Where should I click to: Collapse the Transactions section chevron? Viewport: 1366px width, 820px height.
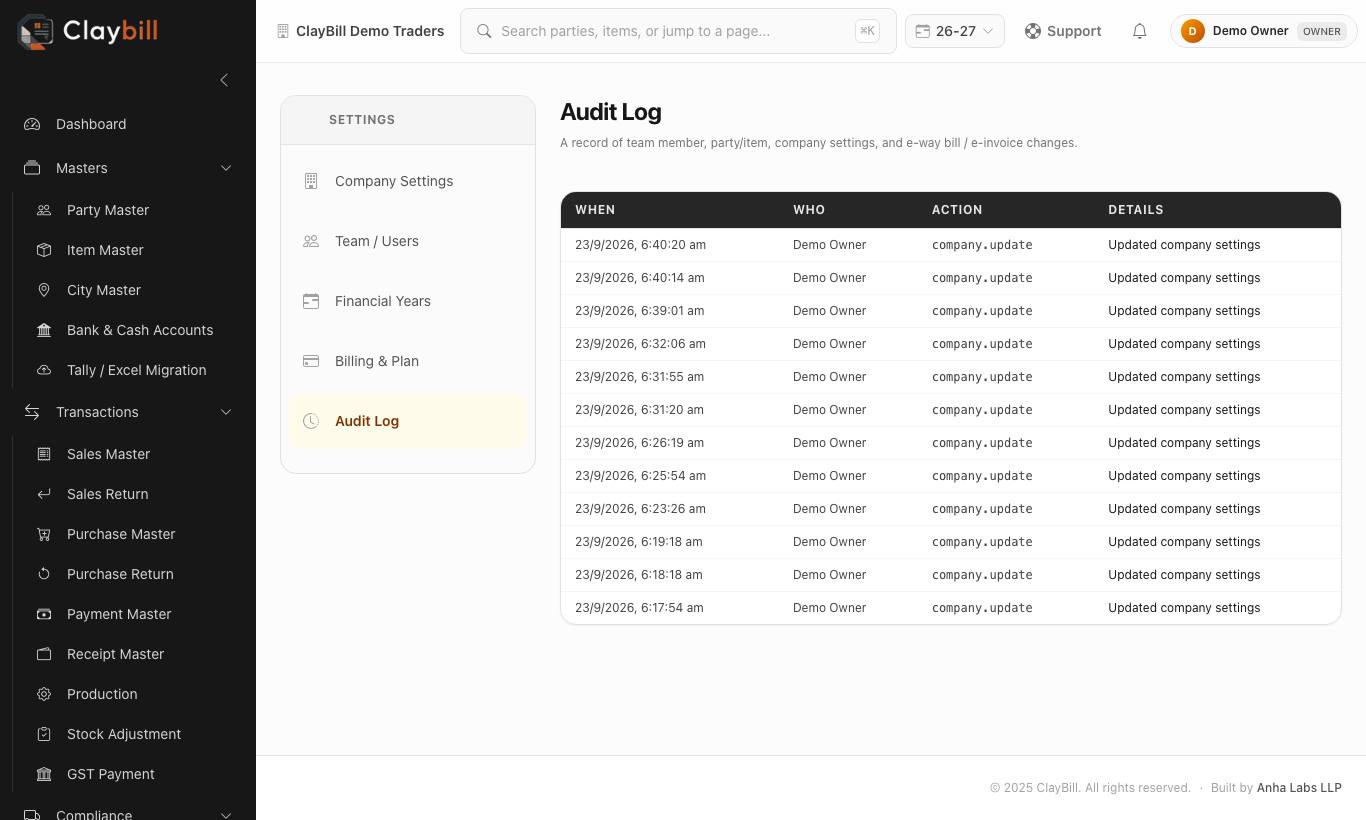[226, 412]
